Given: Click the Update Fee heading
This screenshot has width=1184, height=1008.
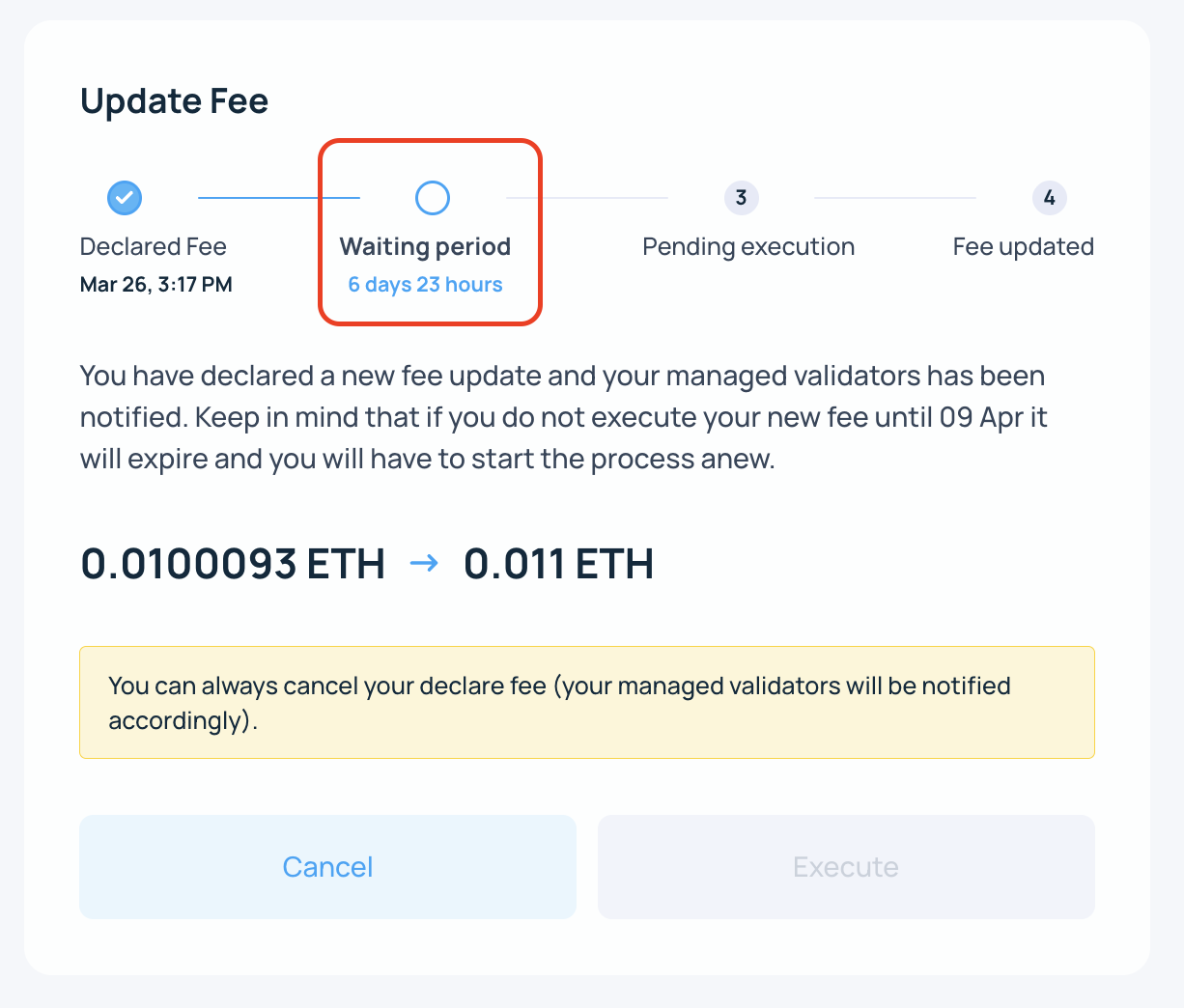Looking at the screenshot, I should (x=174, y=101).
